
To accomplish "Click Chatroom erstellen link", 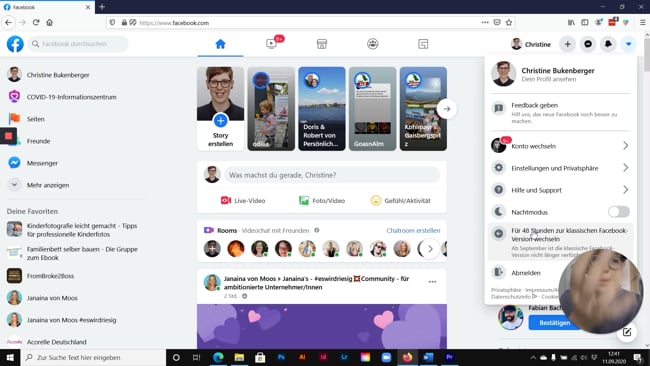I will 413,230.
